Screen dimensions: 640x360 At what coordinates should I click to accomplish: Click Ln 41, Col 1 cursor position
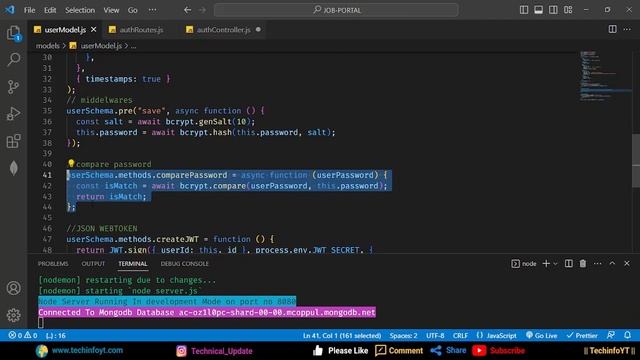(x=342, y=336)
